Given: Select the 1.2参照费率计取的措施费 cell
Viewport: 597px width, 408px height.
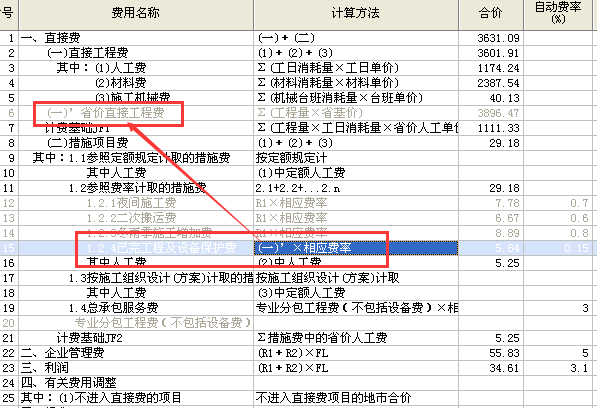Looking at the screenshot, I should click(x=137, y=188).
